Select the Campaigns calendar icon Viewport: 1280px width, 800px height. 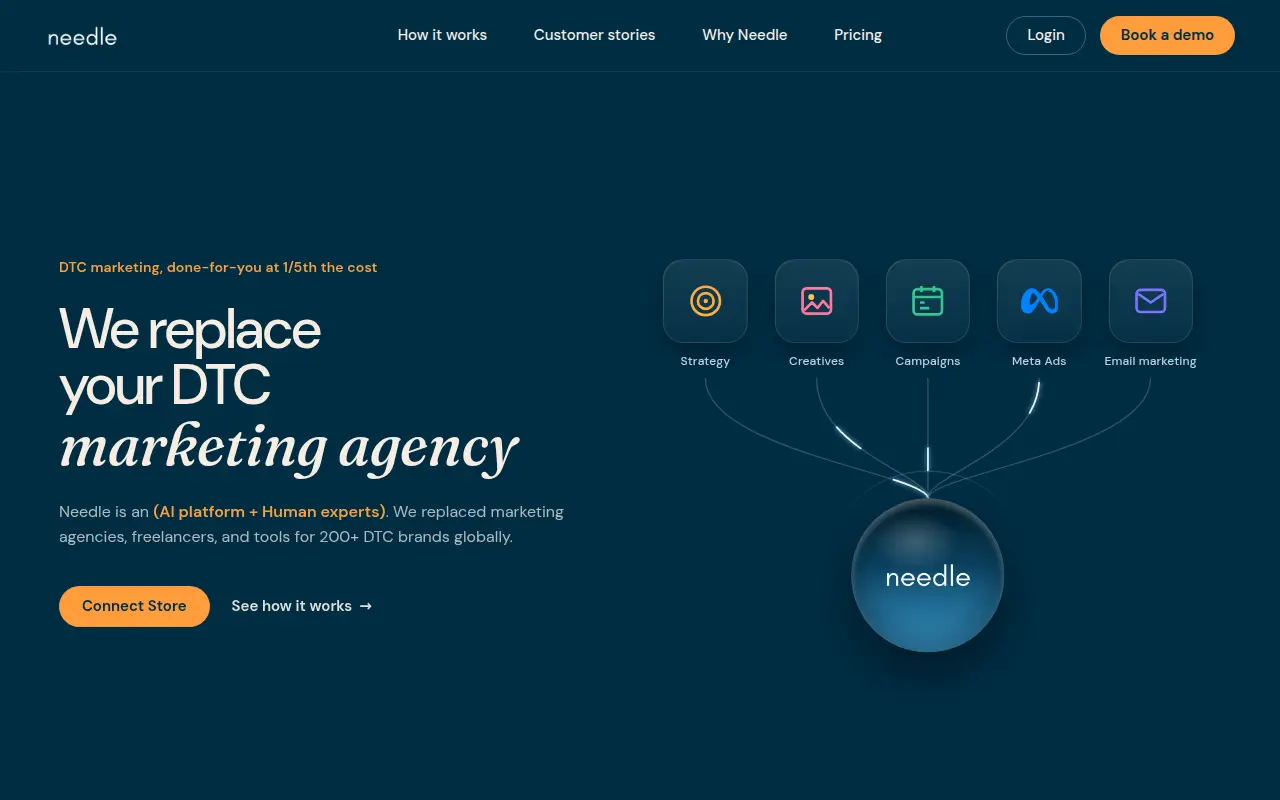(x=928, y=301)
